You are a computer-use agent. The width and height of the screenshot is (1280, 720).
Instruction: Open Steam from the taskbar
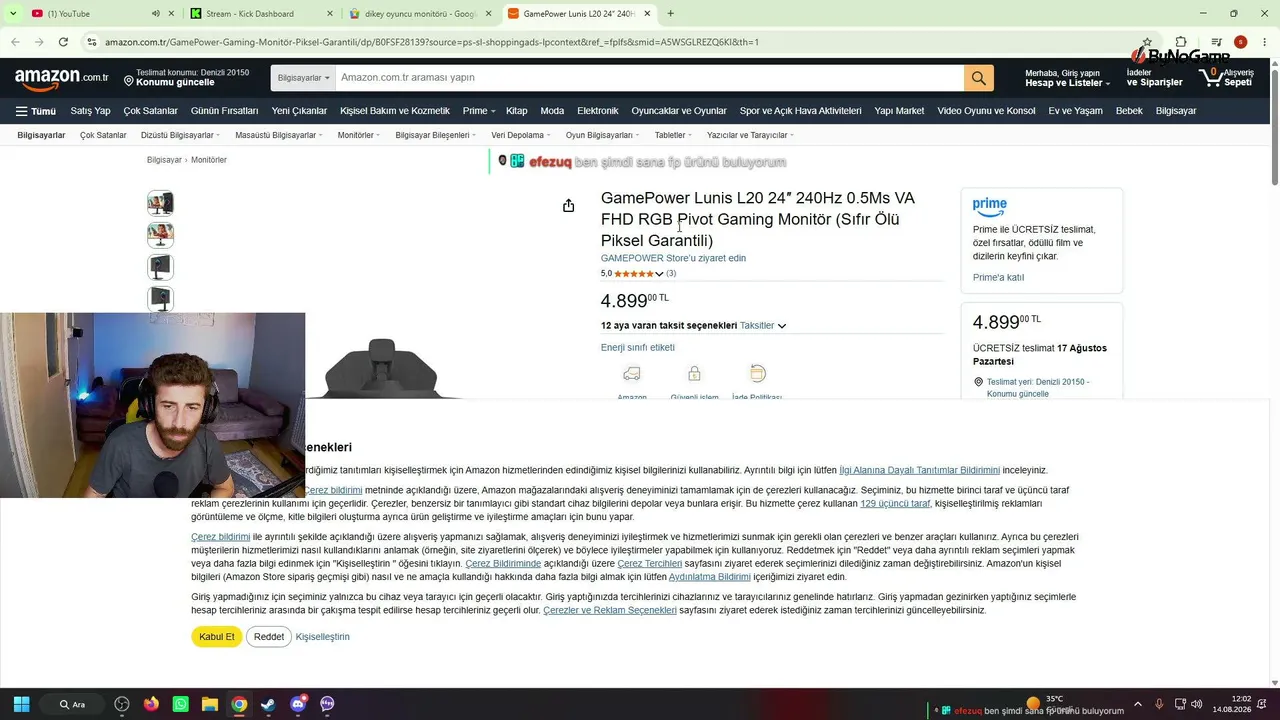coord(268,704)
